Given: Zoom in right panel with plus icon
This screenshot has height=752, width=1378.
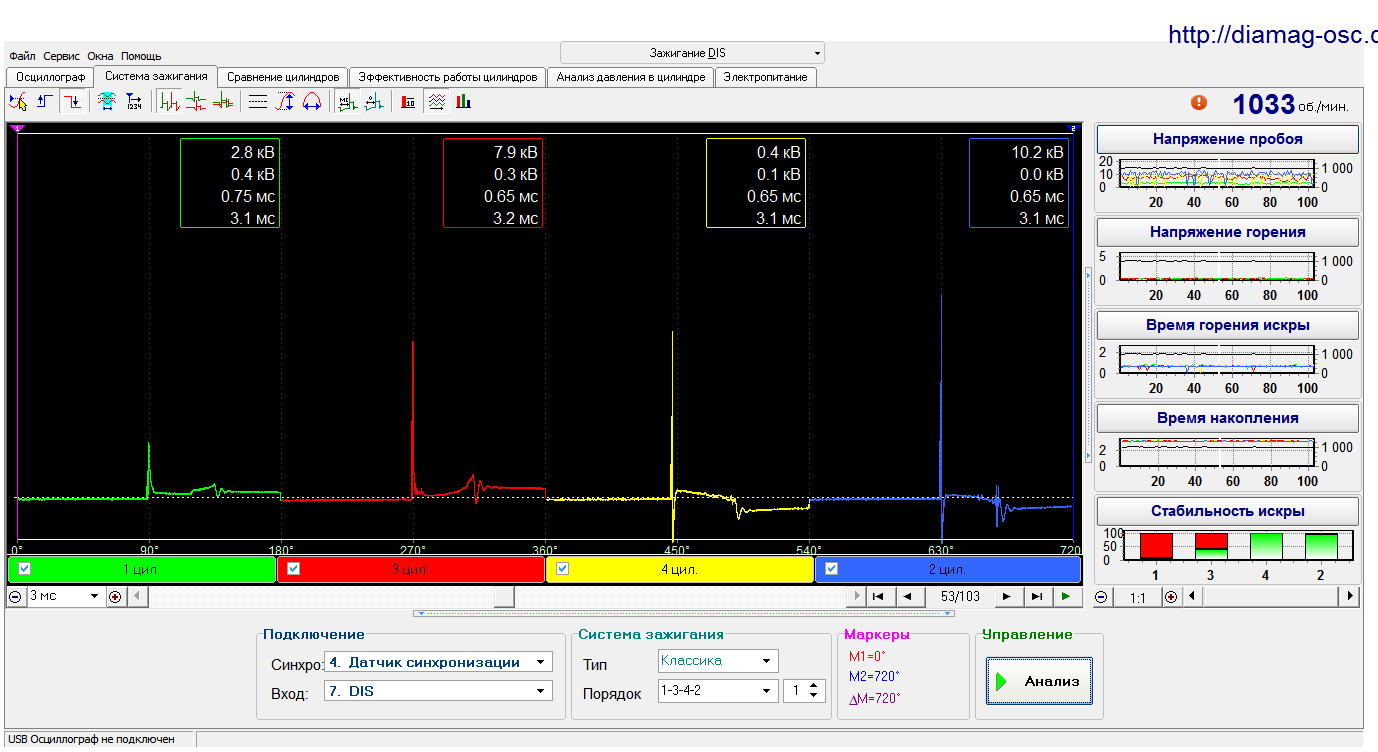Looking at the screenshot, I should (1170, 597).
